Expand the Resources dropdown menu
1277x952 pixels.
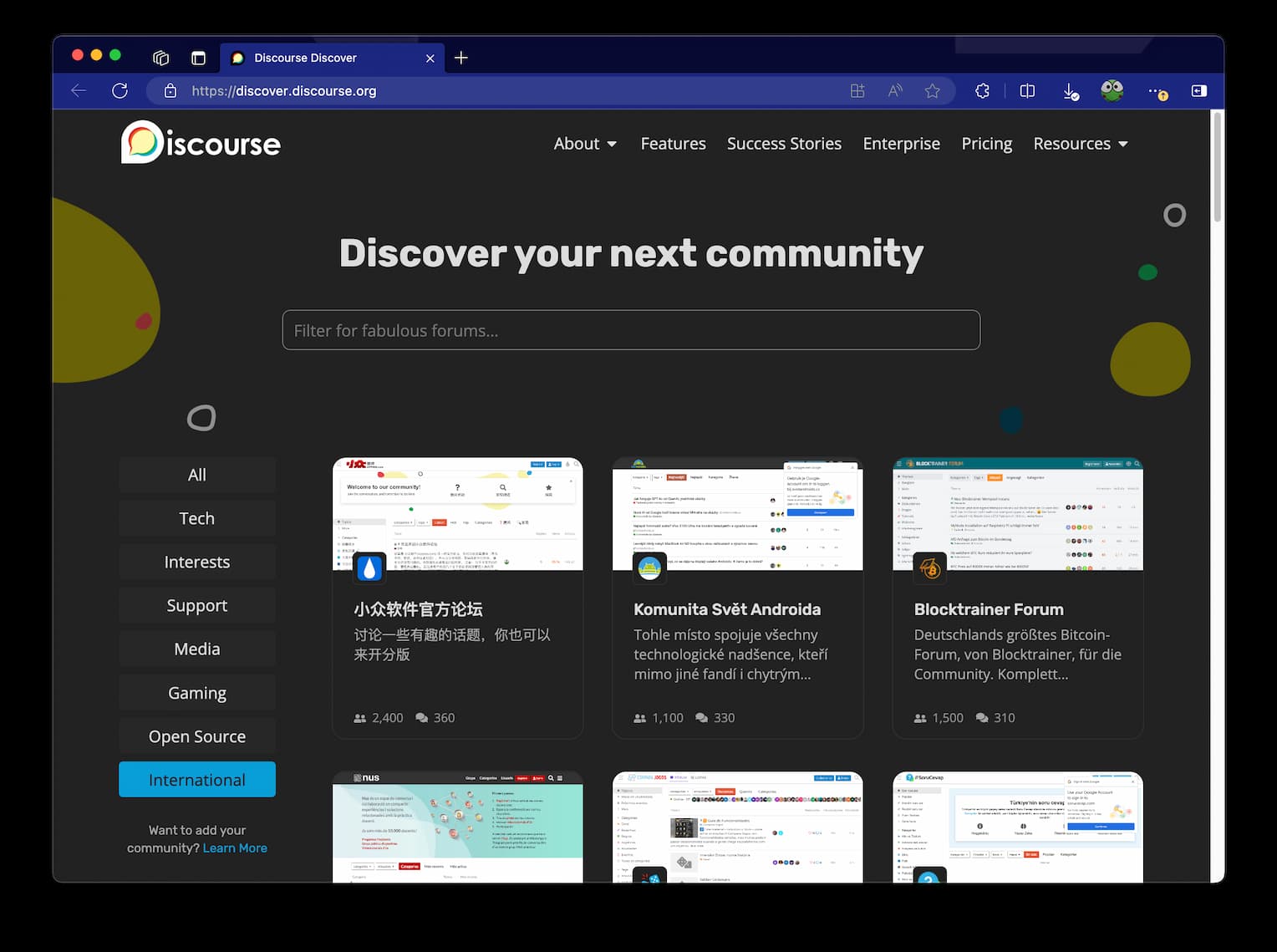[x=1080, y=144]
